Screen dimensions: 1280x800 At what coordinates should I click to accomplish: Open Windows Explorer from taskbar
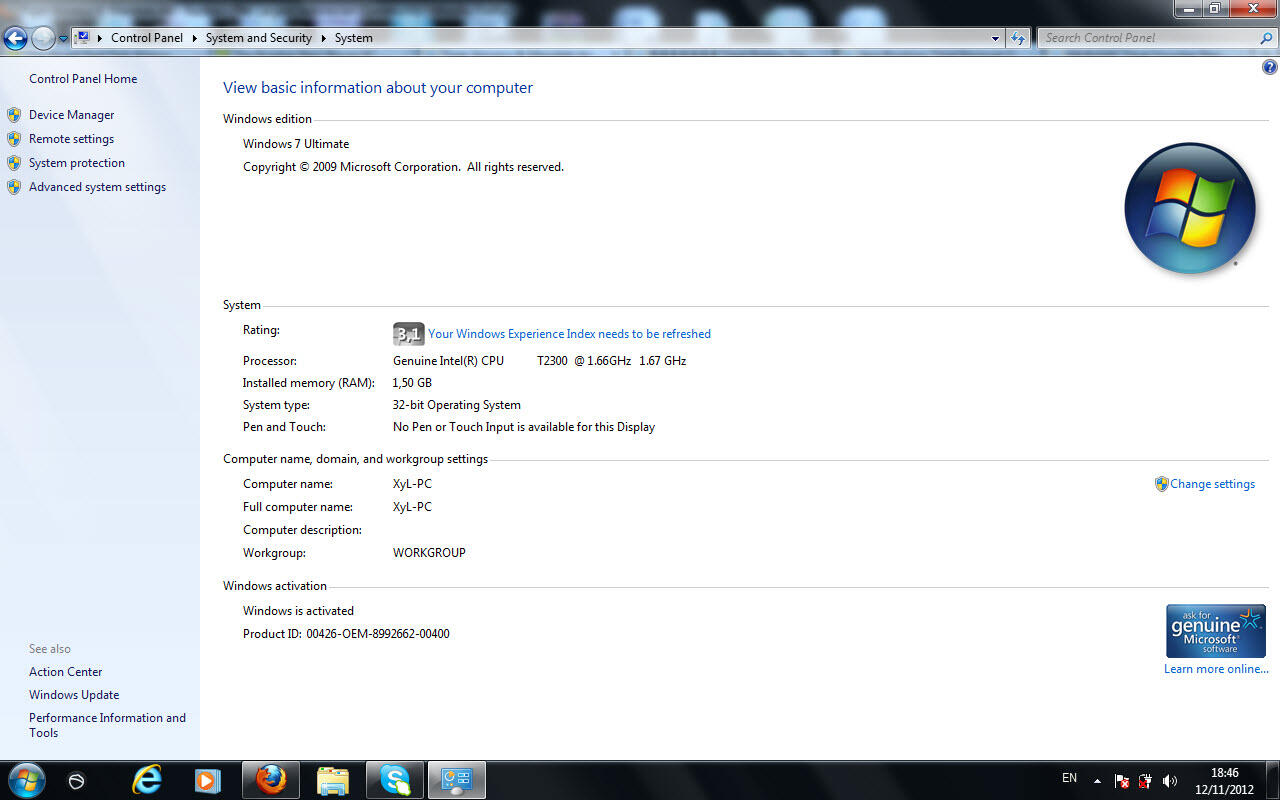pos(333,780)
